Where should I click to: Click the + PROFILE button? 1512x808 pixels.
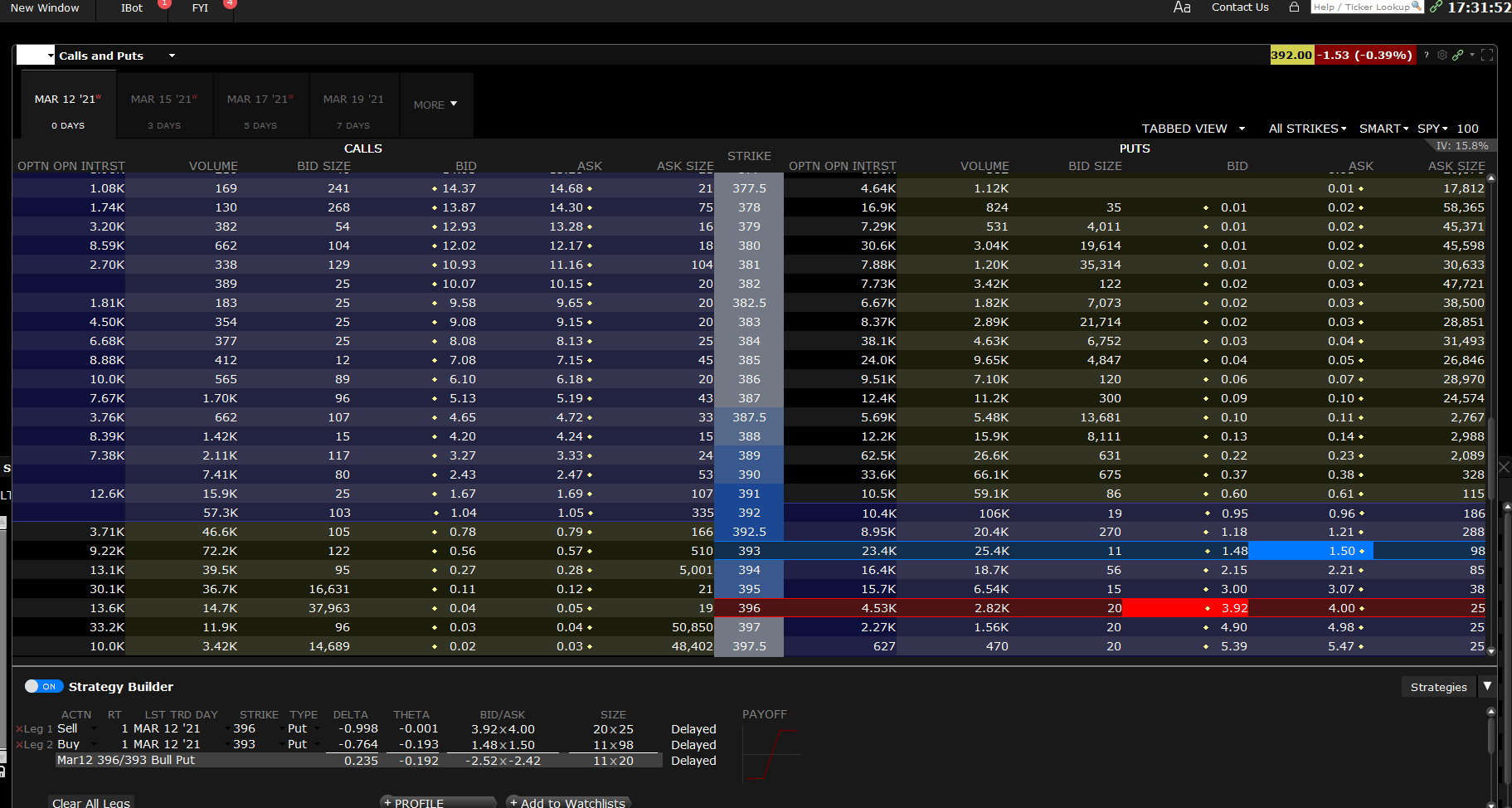[x=438, y=802]
